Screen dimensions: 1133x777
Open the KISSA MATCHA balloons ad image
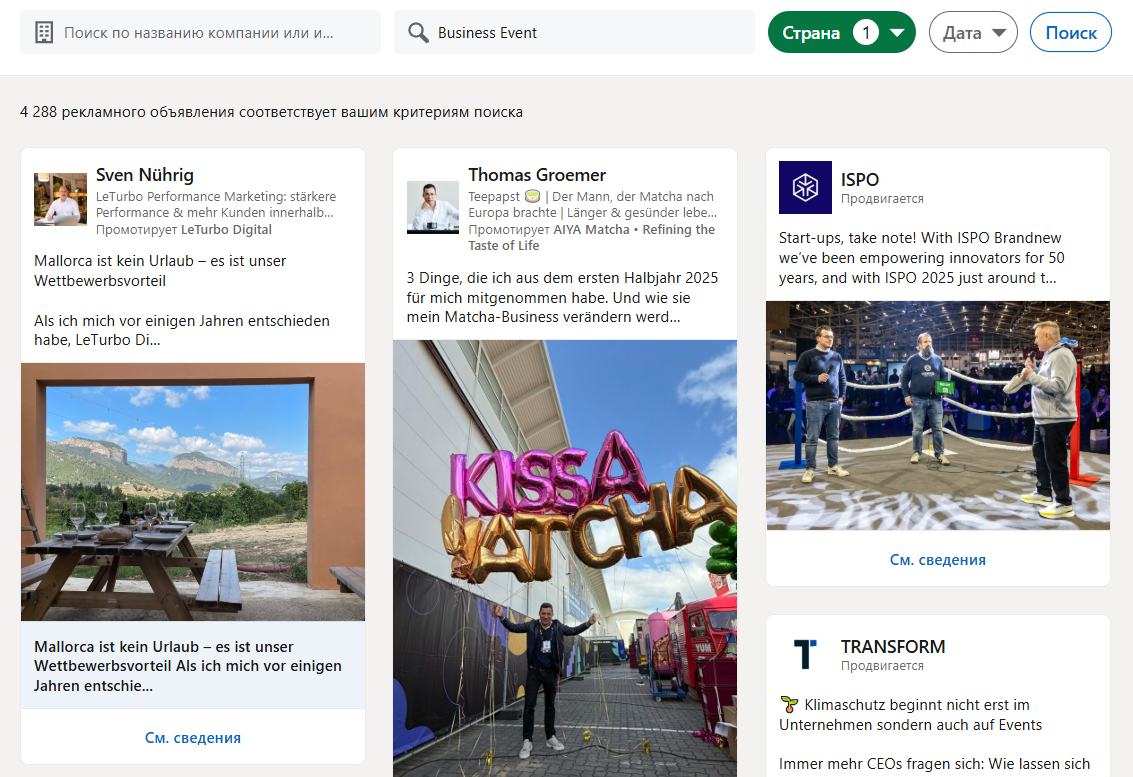click(x=565, y=559)
